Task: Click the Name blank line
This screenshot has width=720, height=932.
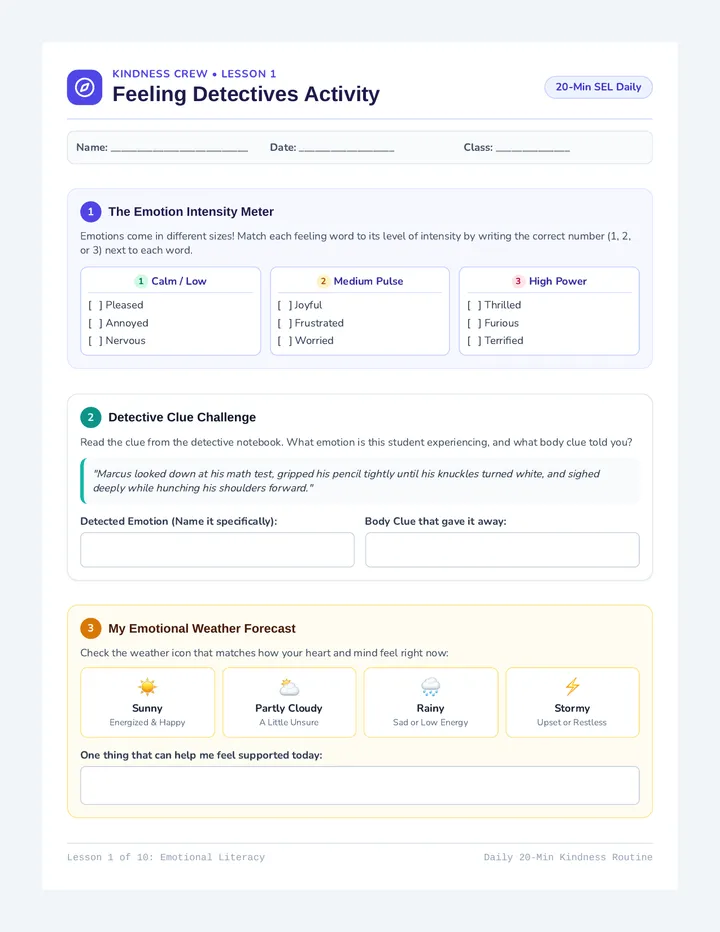Action: 179,150
